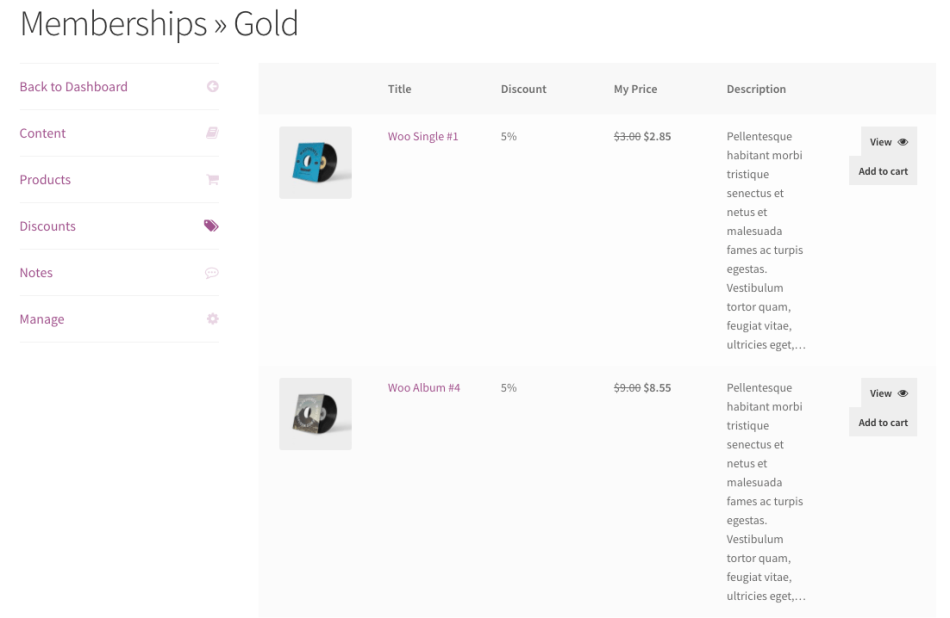Add Woo Single #1 to cart
The image size is (950, 618).
click(882, 170)
